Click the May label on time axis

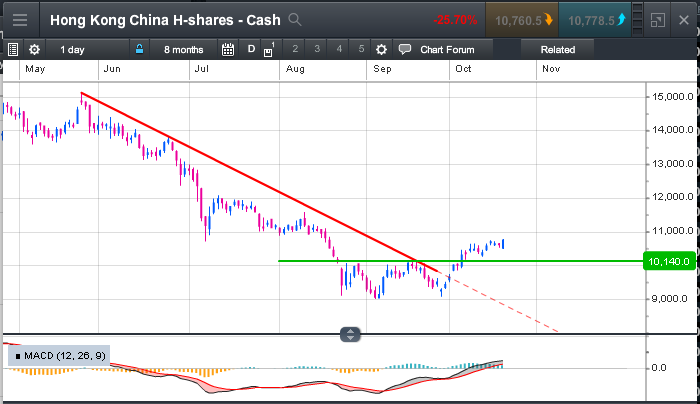pos(35,69)
